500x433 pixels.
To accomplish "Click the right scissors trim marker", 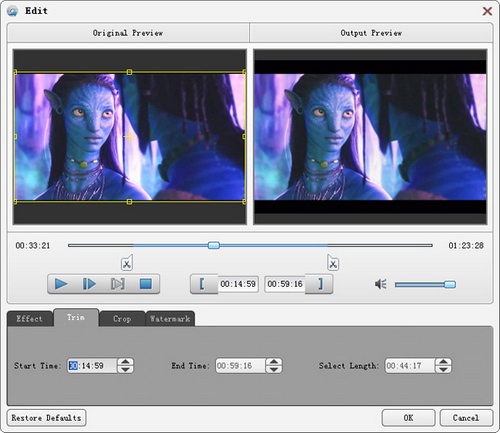I will point(333,263).
